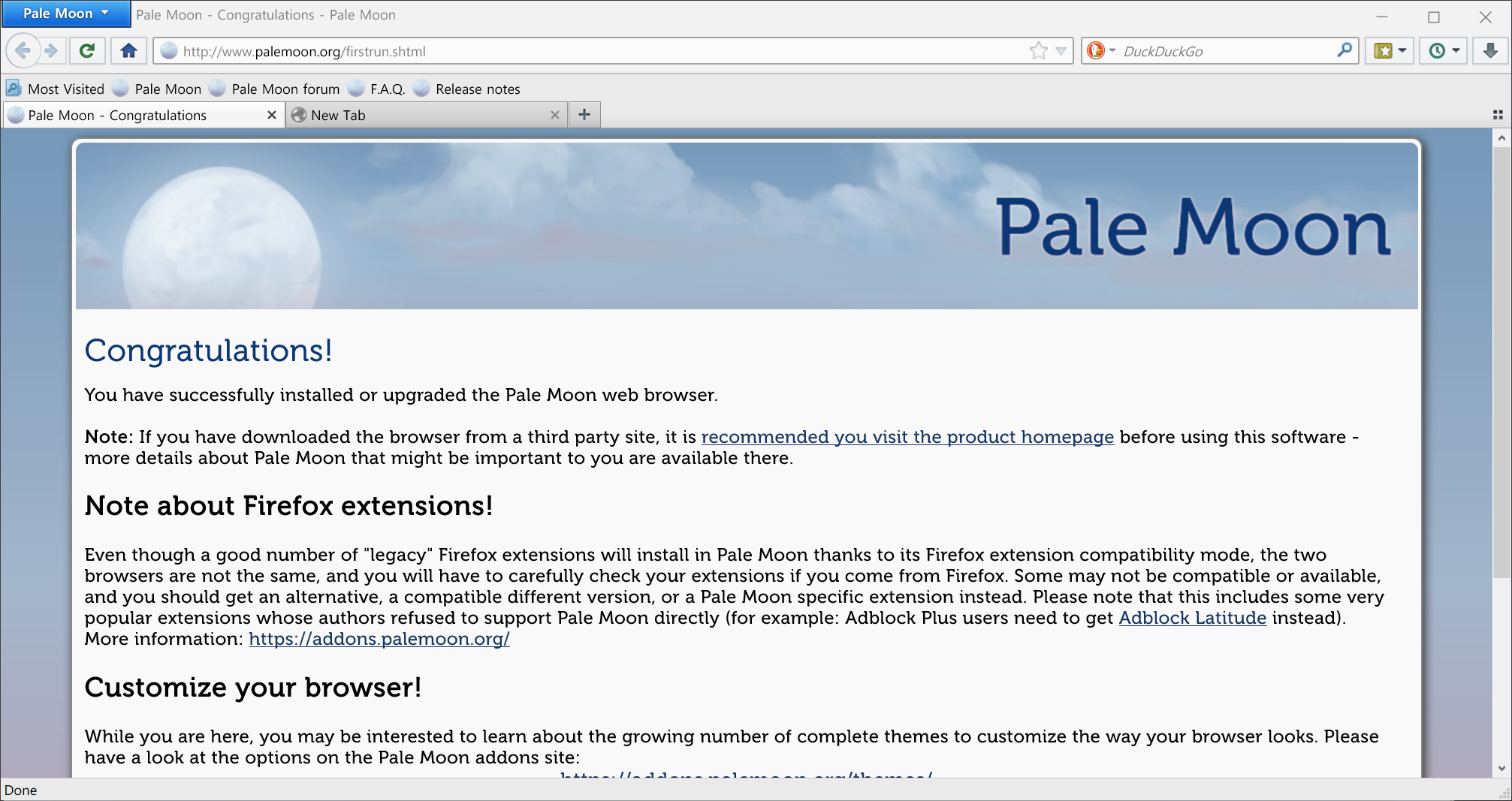
Task: Click the scrollbar up arrow
Action: click(x=1501, y=137)
